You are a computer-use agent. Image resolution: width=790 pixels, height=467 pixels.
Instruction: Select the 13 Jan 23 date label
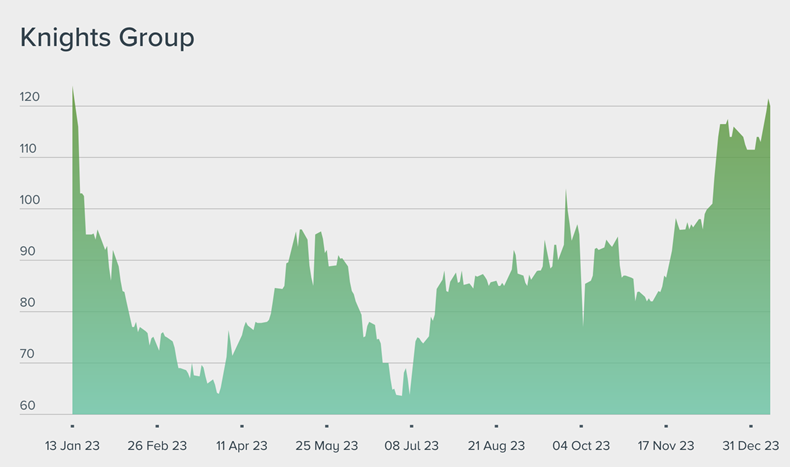pos(72,445)
